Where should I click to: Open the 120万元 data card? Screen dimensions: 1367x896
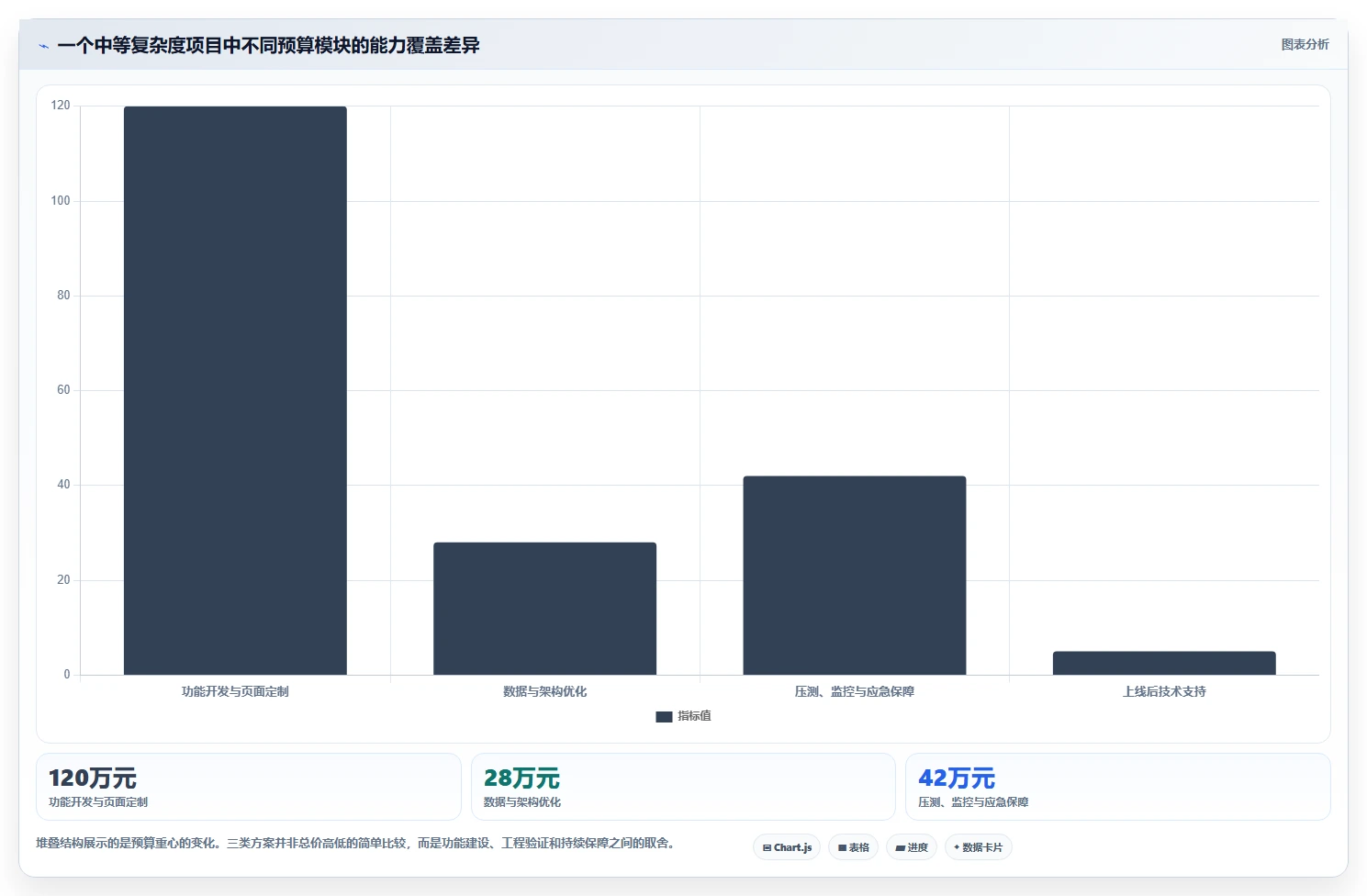pos(249,787)
